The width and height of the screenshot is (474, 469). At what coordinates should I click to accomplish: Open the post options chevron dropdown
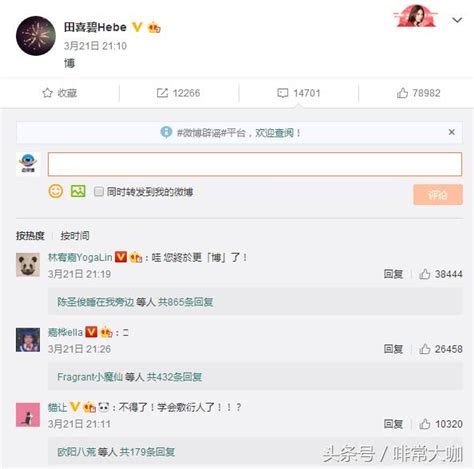(x=457, y=20)
